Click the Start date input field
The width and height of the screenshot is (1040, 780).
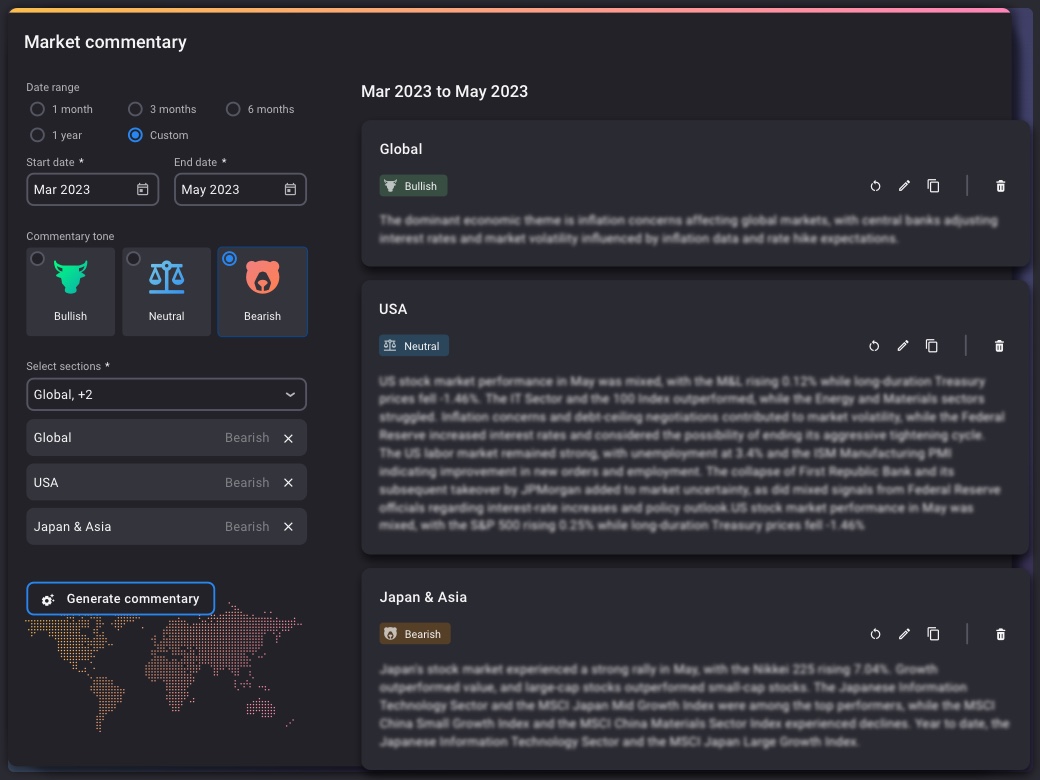[x=82, y=190]
